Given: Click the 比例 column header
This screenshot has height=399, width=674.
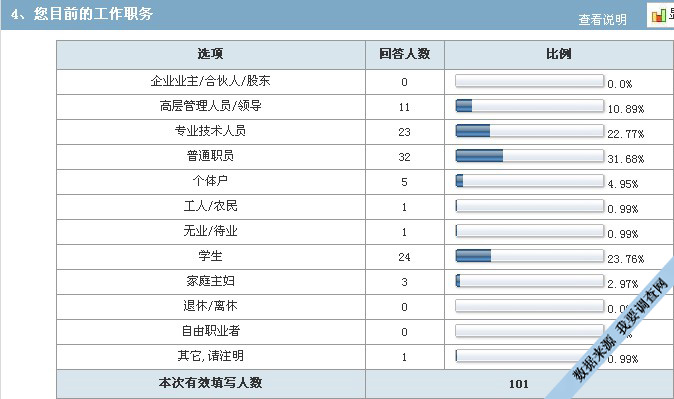Looking at the screenshot, I should point(559,54).
